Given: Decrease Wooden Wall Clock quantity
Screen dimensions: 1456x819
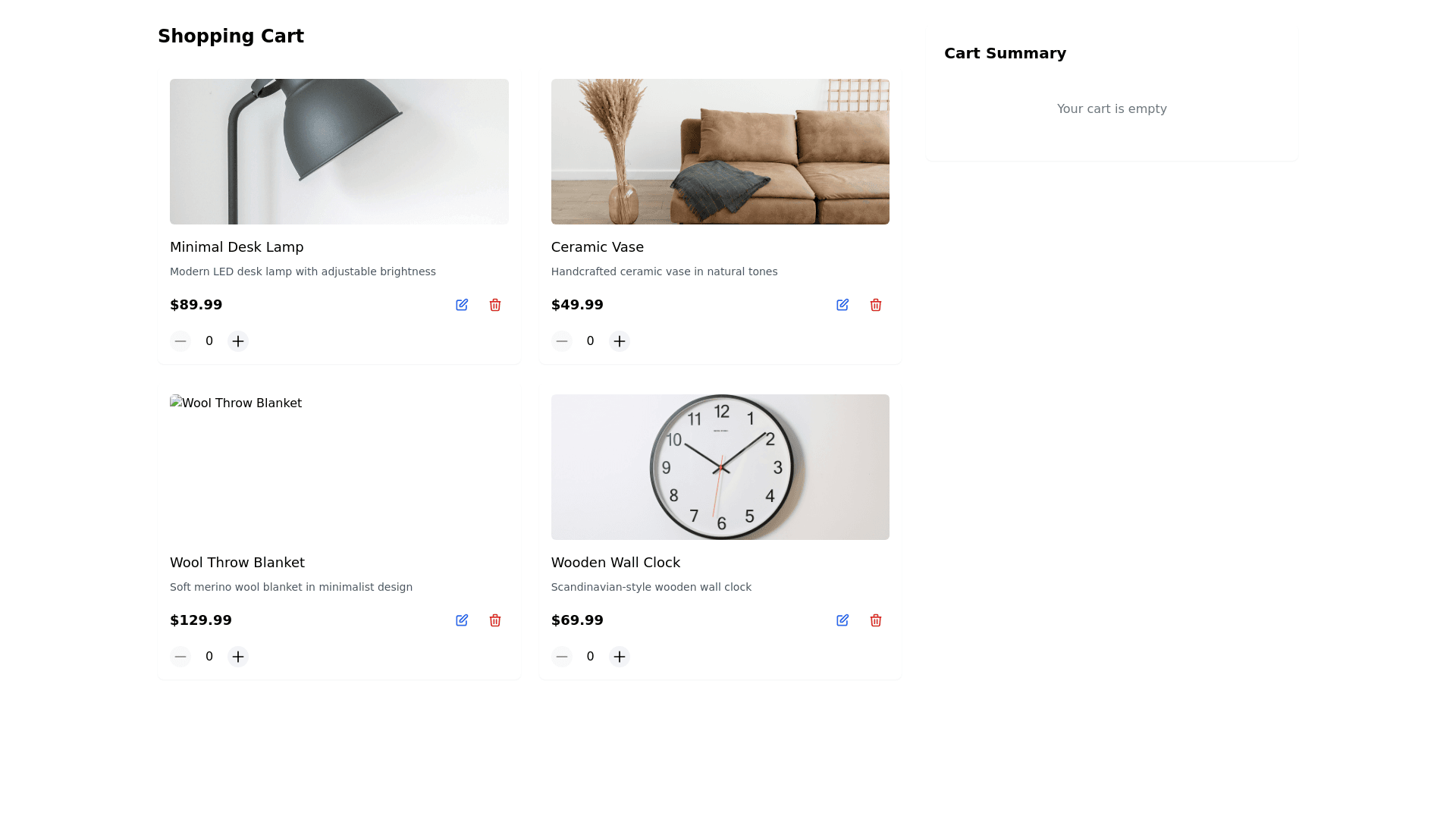Looking at the screenshot, I should (x=562, y=657).
